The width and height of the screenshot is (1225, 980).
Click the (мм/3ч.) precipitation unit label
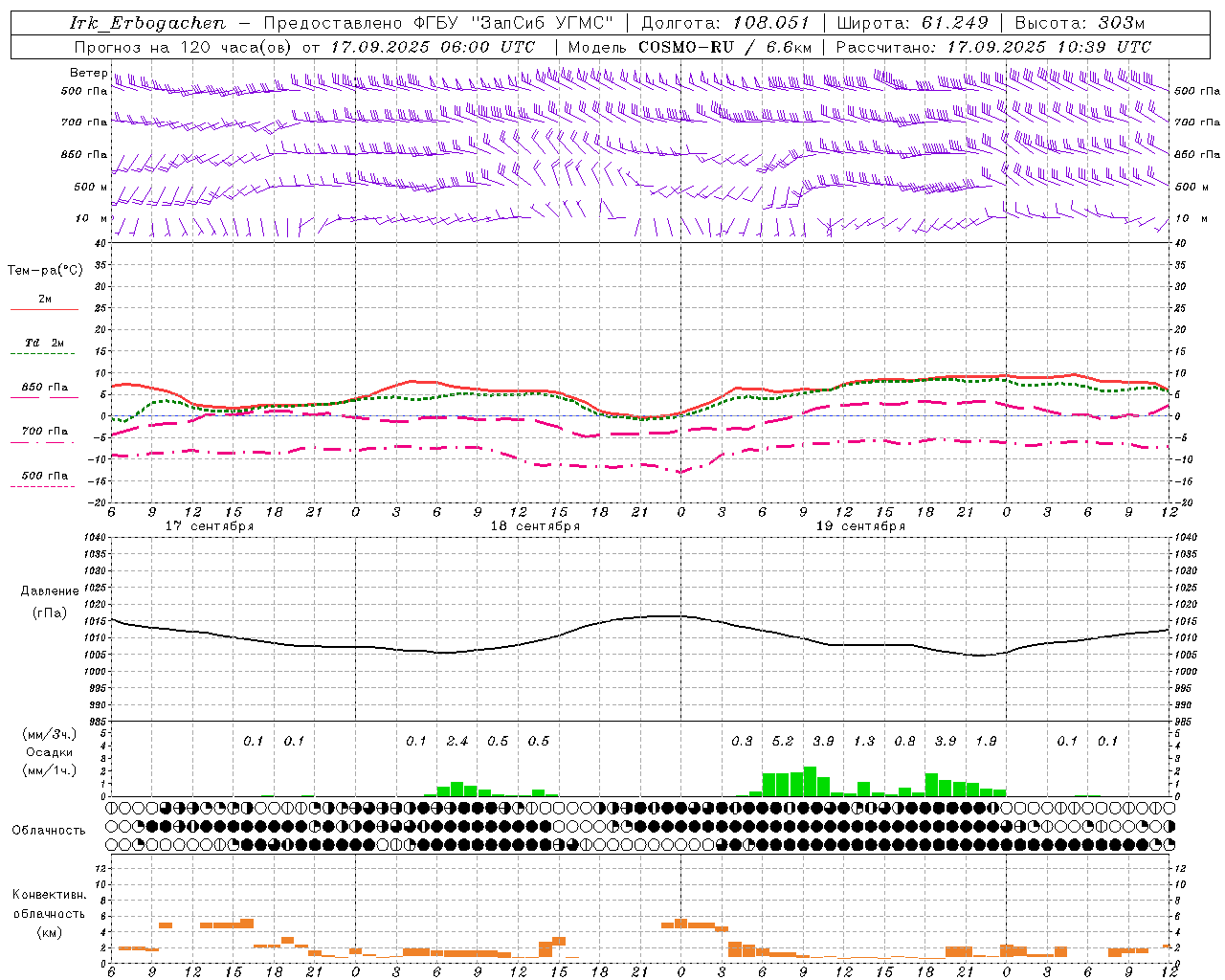coord(50,734)
